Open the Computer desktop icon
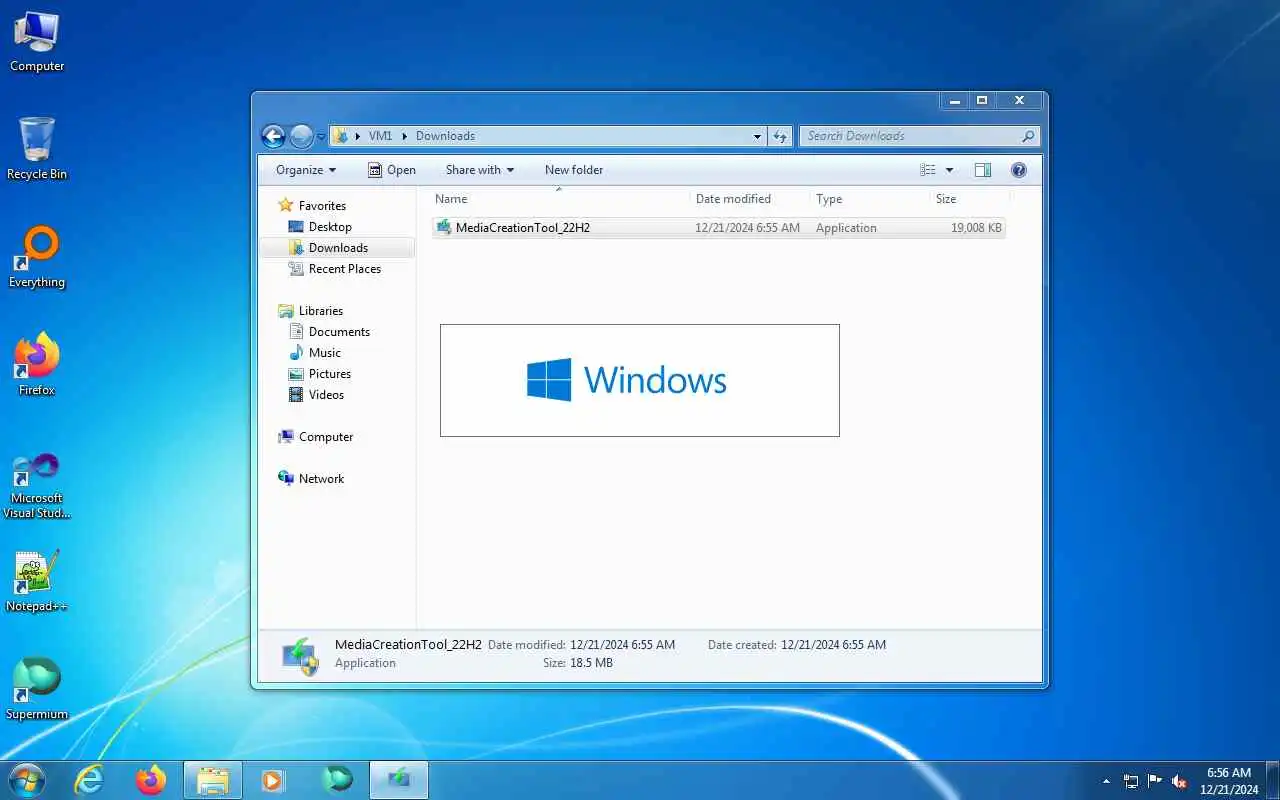 (x=37, y=42)
